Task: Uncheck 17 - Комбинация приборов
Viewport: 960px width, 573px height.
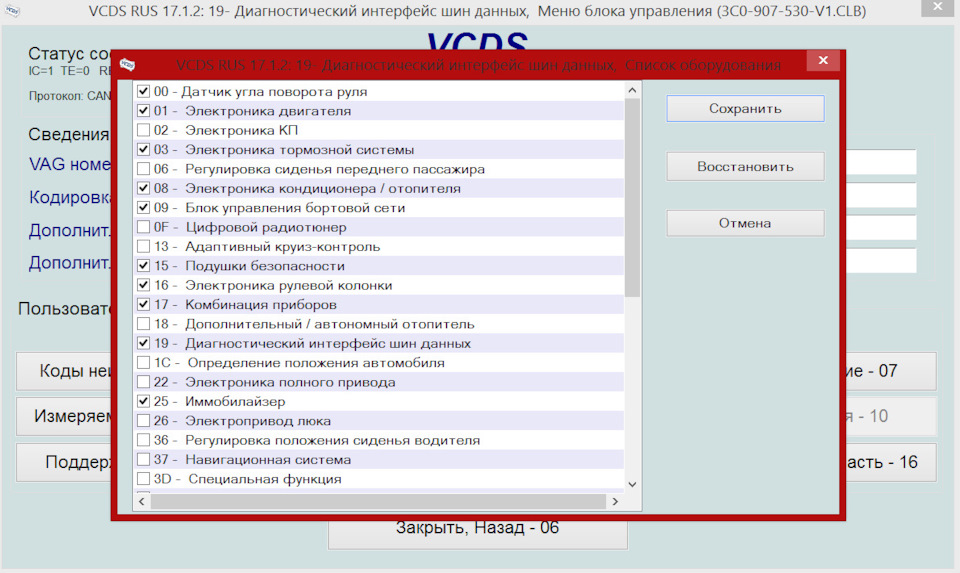Action: [x=143, y=304]
